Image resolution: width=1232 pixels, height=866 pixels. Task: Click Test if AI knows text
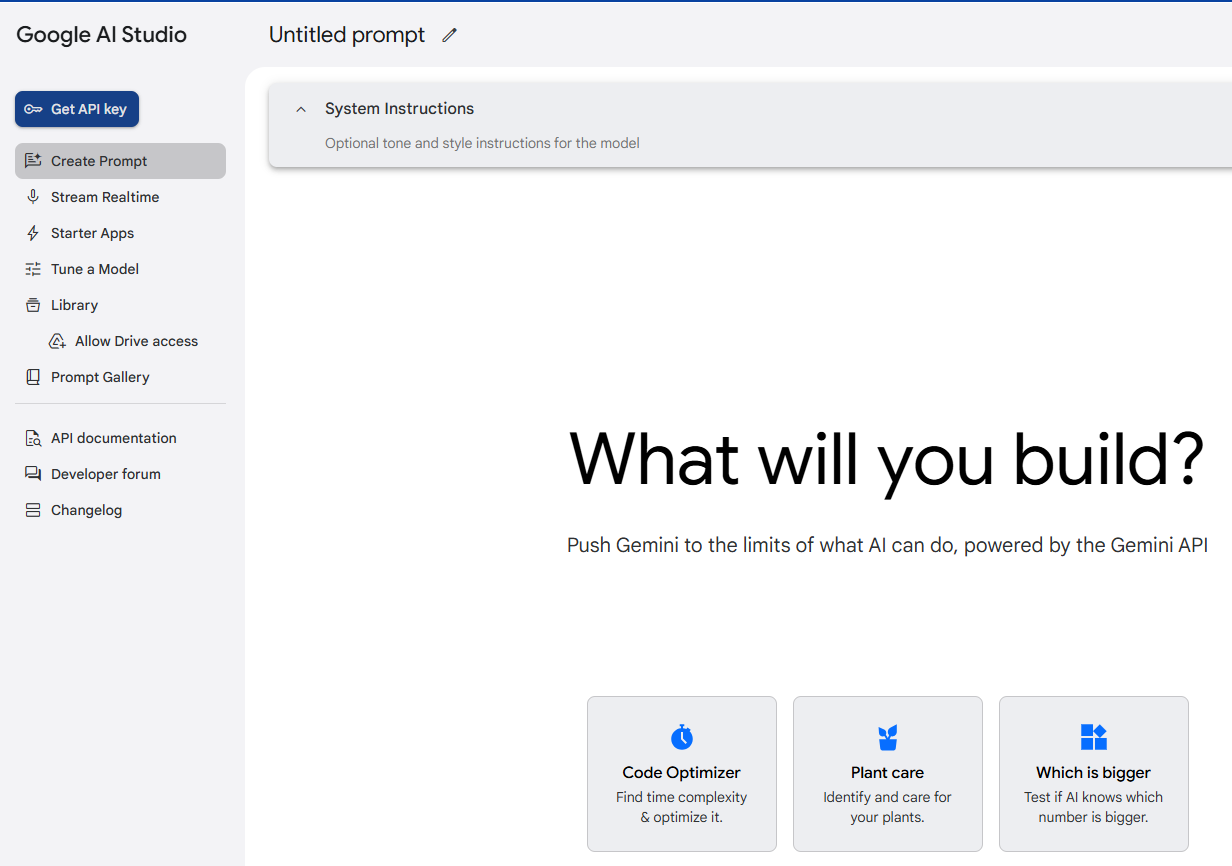pos(1094,807)
